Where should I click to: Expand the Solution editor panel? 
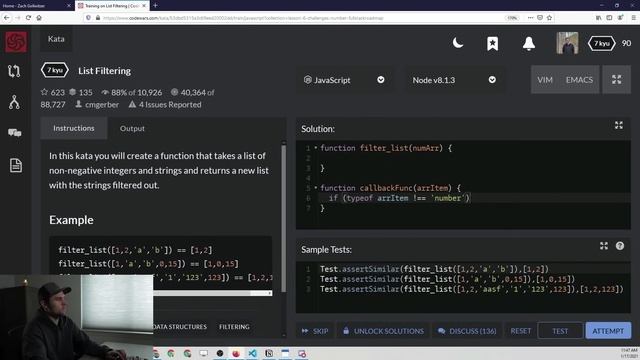tap(619, 125)
